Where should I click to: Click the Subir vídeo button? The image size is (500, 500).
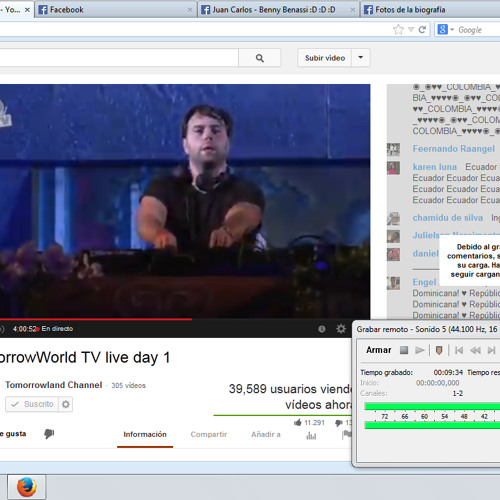(325, 58)
